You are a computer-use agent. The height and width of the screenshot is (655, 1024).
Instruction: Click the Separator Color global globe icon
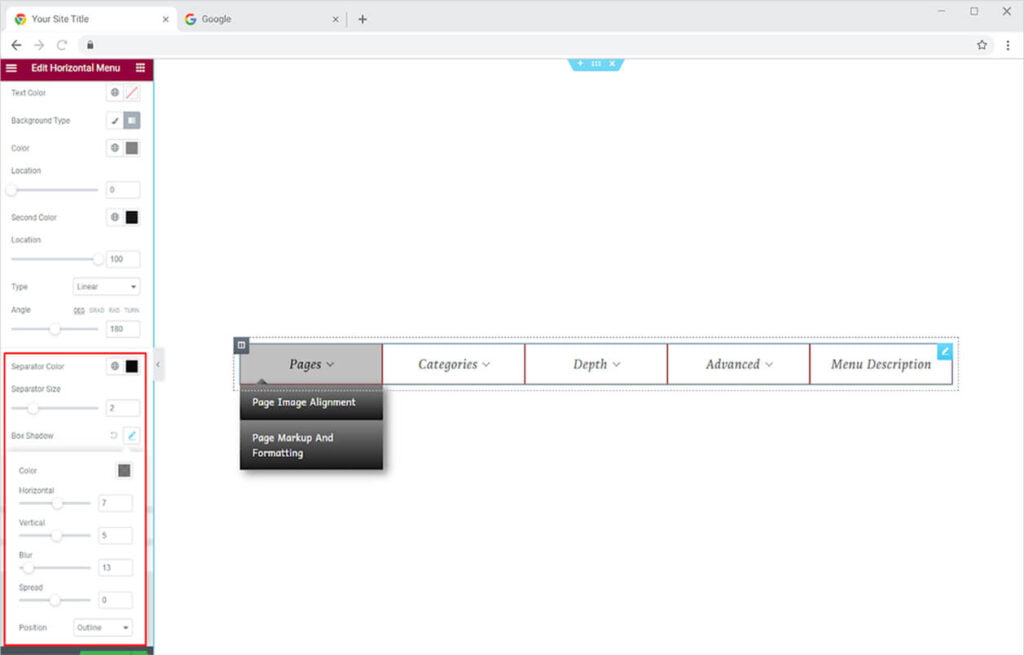(x=115, y=366)
